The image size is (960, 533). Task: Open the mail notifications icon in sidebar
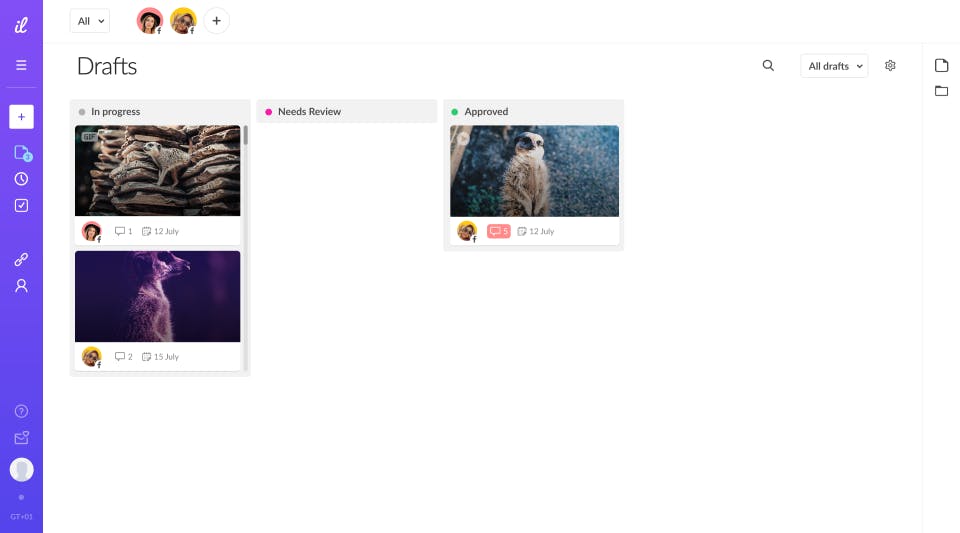point(21,438)
